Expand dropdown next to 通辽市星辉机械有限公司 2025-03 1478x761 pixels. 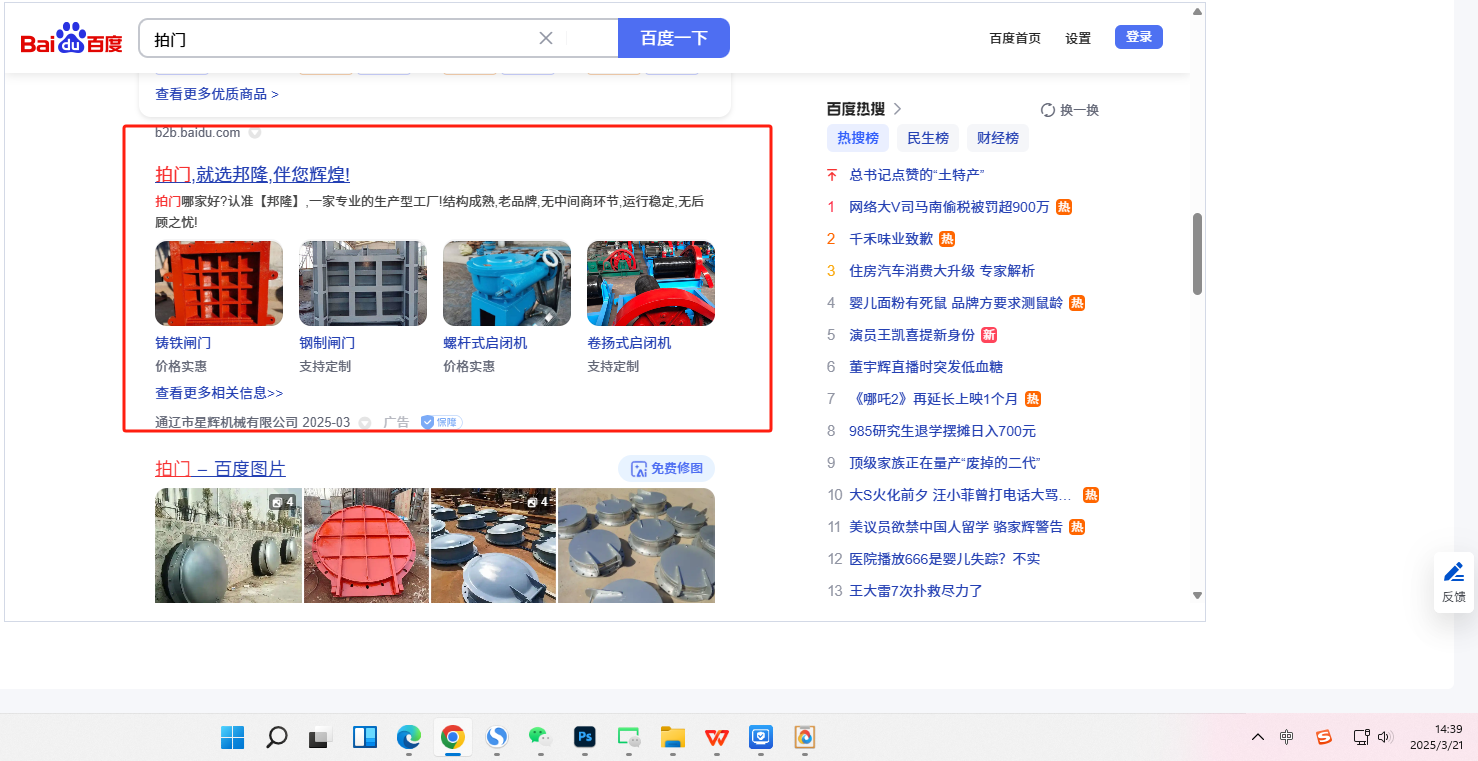point(365,422)
